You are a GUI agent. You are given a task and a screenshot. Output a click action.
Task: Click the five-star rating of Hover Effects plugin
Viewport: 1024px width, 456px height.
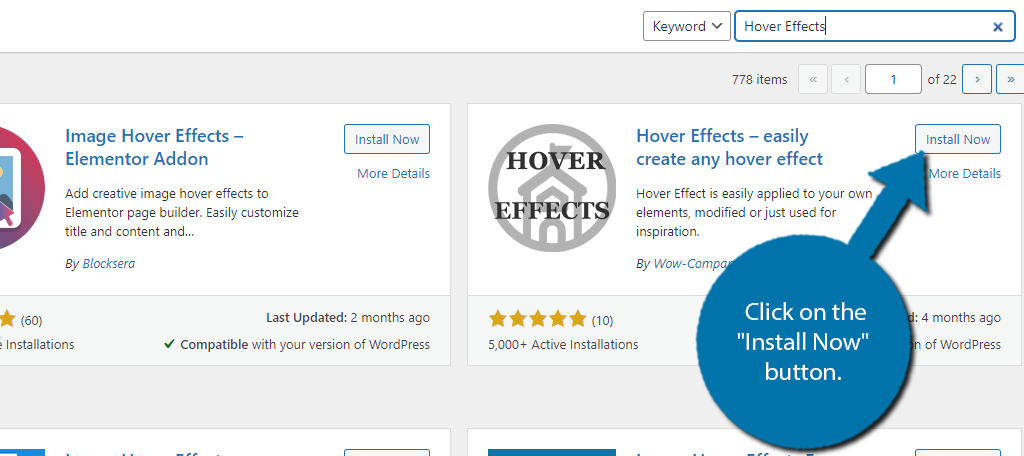coord(537,319)
